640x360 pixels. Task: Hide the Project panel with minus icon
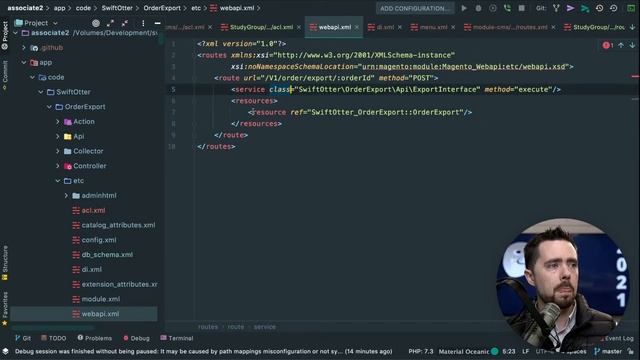(x=158, y=23)
